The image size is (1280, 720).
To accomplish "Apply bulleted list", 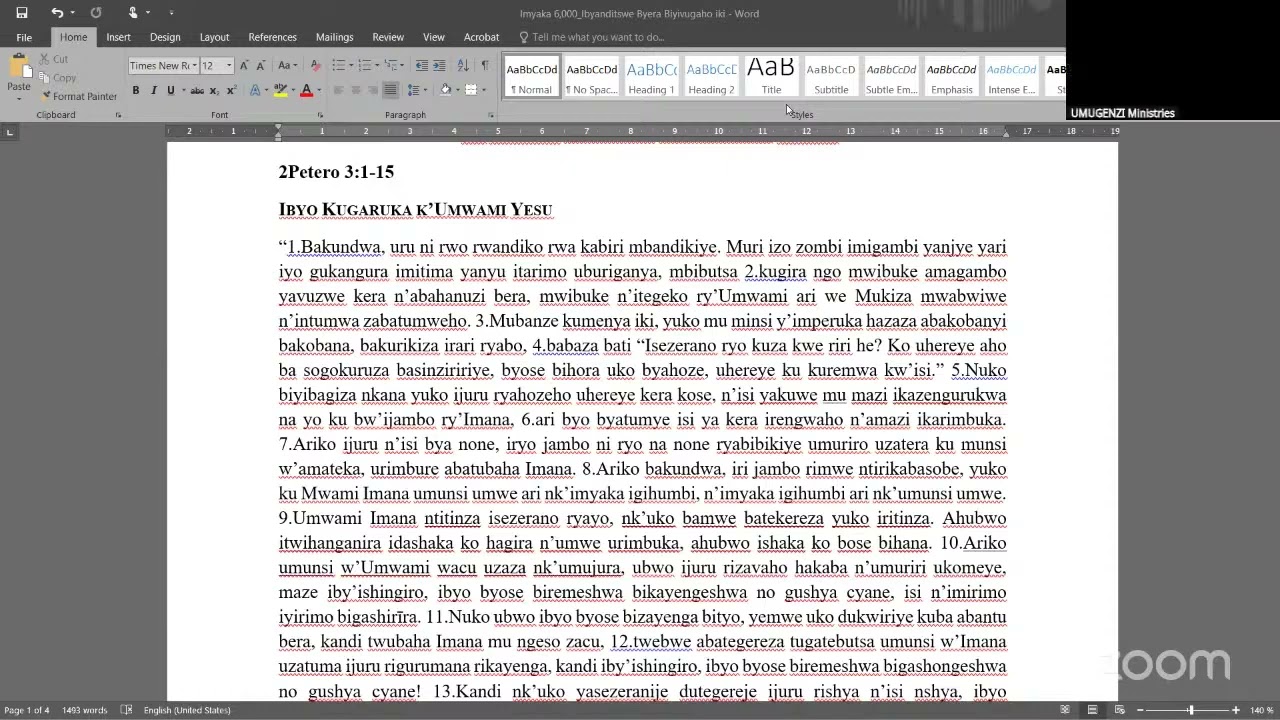I will tap(338, 66).
